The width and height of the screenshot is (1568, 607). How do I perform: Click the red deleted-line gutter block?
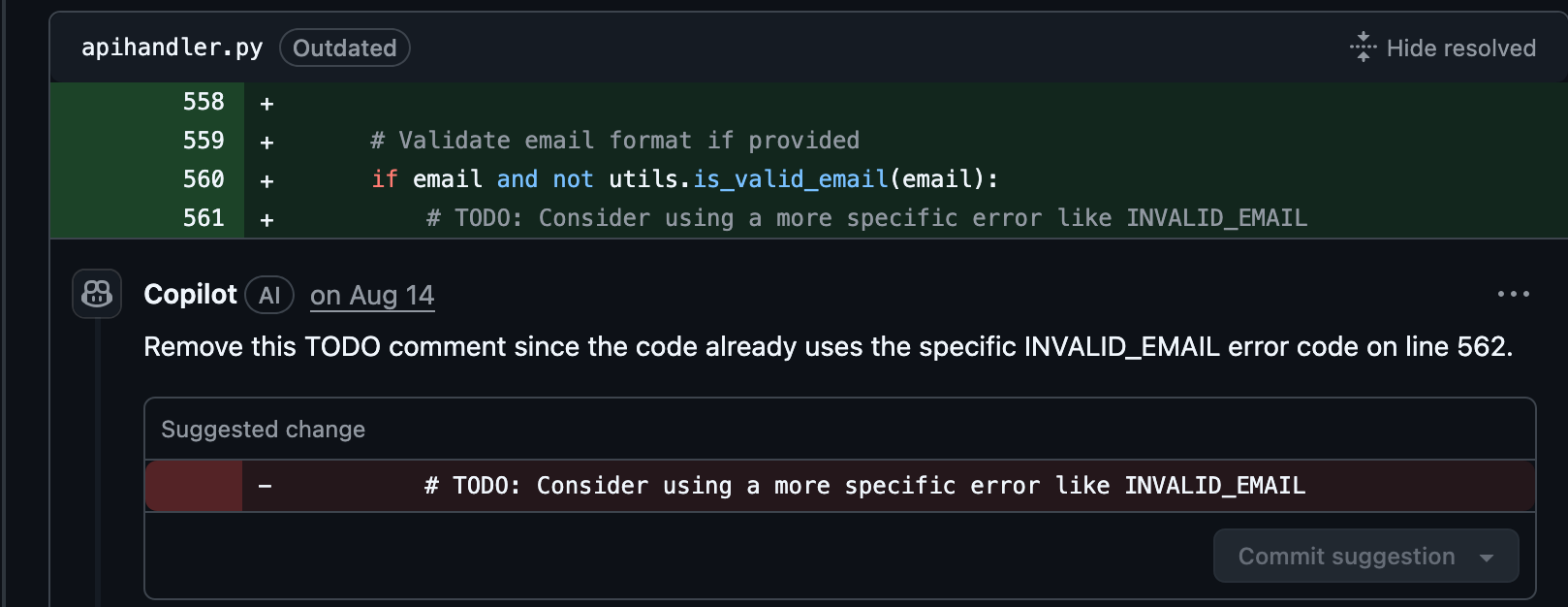pyautogui.click(x=194, y=486)
